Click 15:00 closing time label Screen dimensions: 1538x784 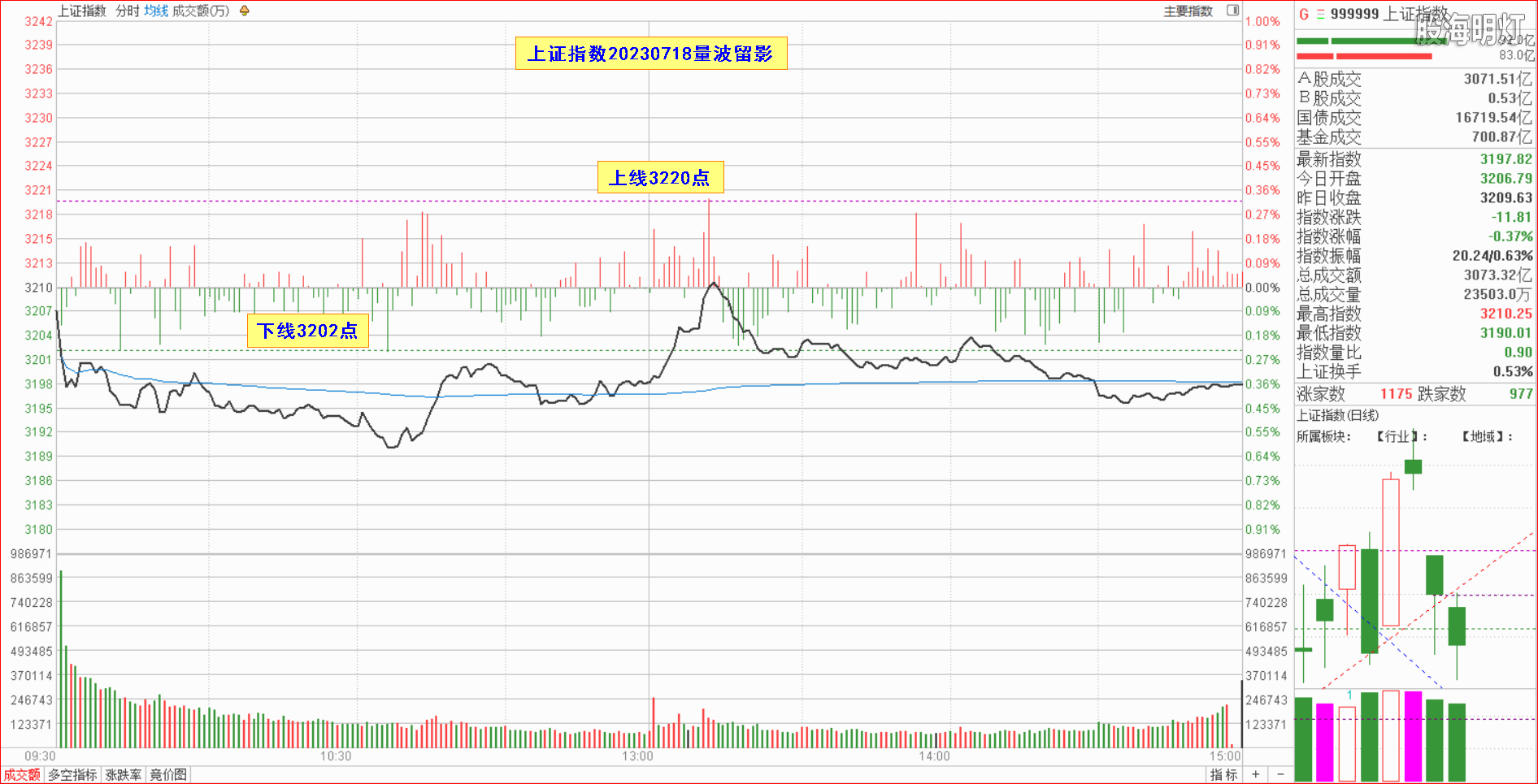coord(1225,756)
